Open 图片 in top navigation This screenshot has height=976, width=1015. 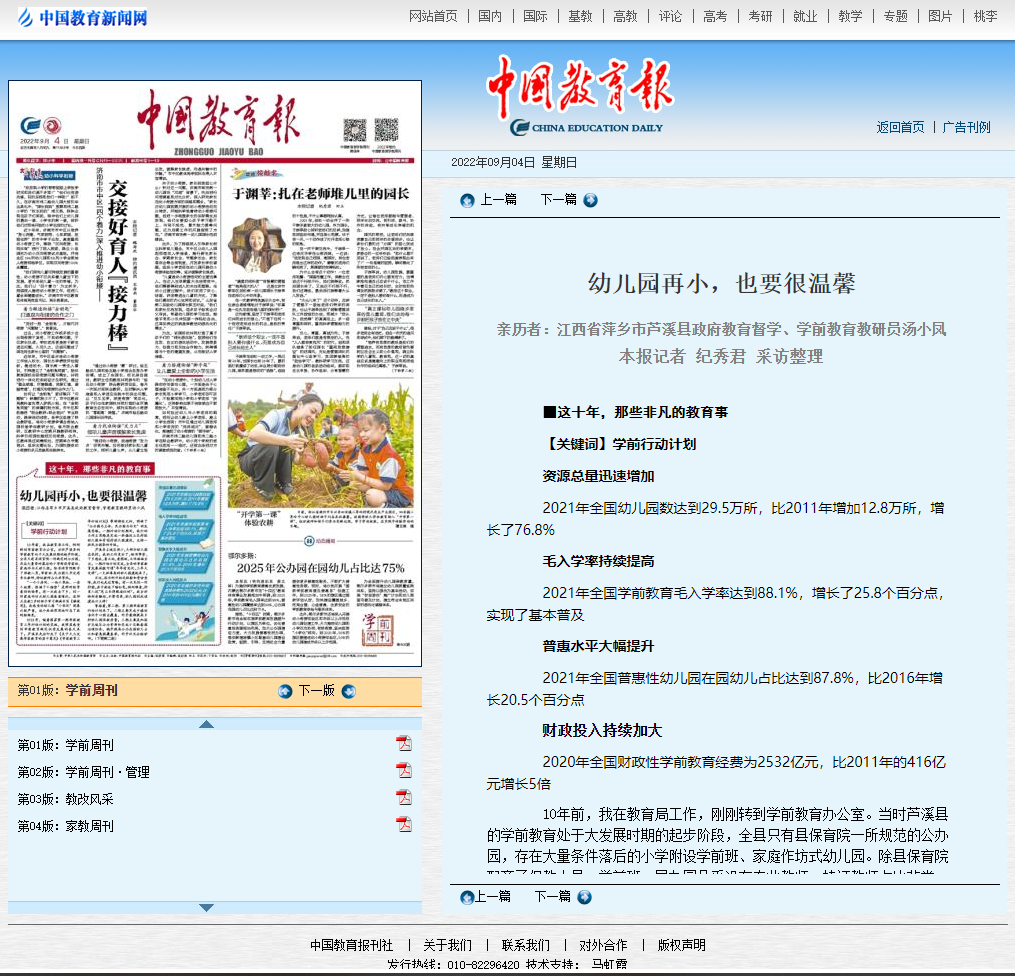click(940, 16)
